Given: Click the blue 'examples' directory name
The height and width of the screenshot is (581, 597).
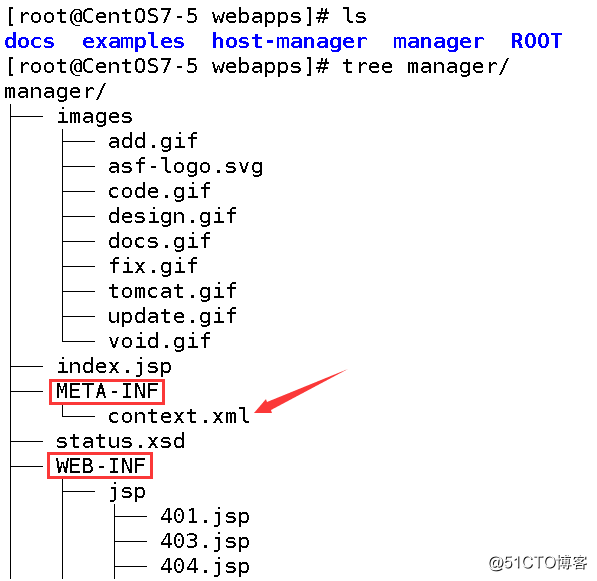Looking at the screenshot, I should tap(133, 43).
